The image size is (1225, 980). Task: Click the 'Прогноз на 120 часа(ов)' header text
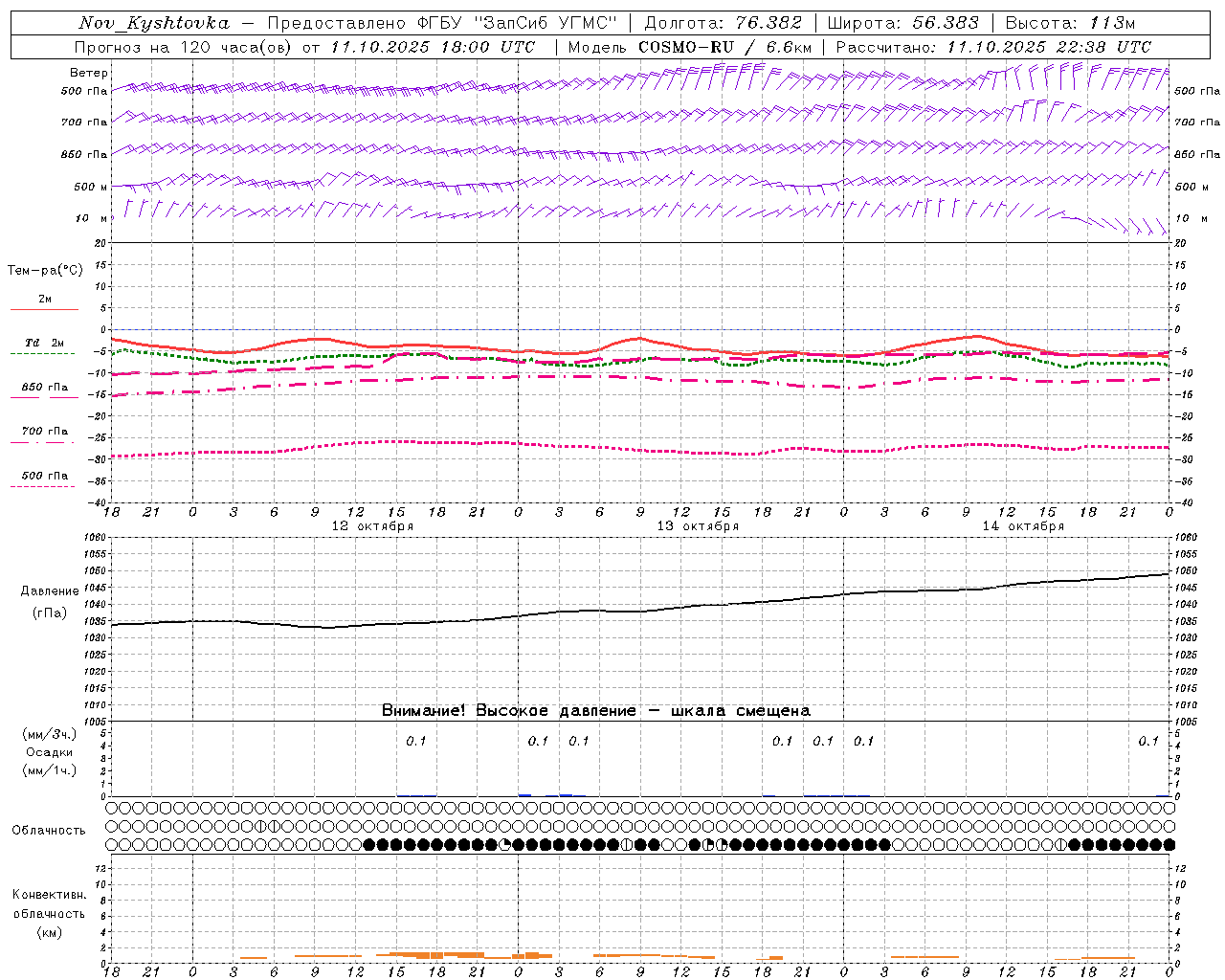tap(184, 47)
